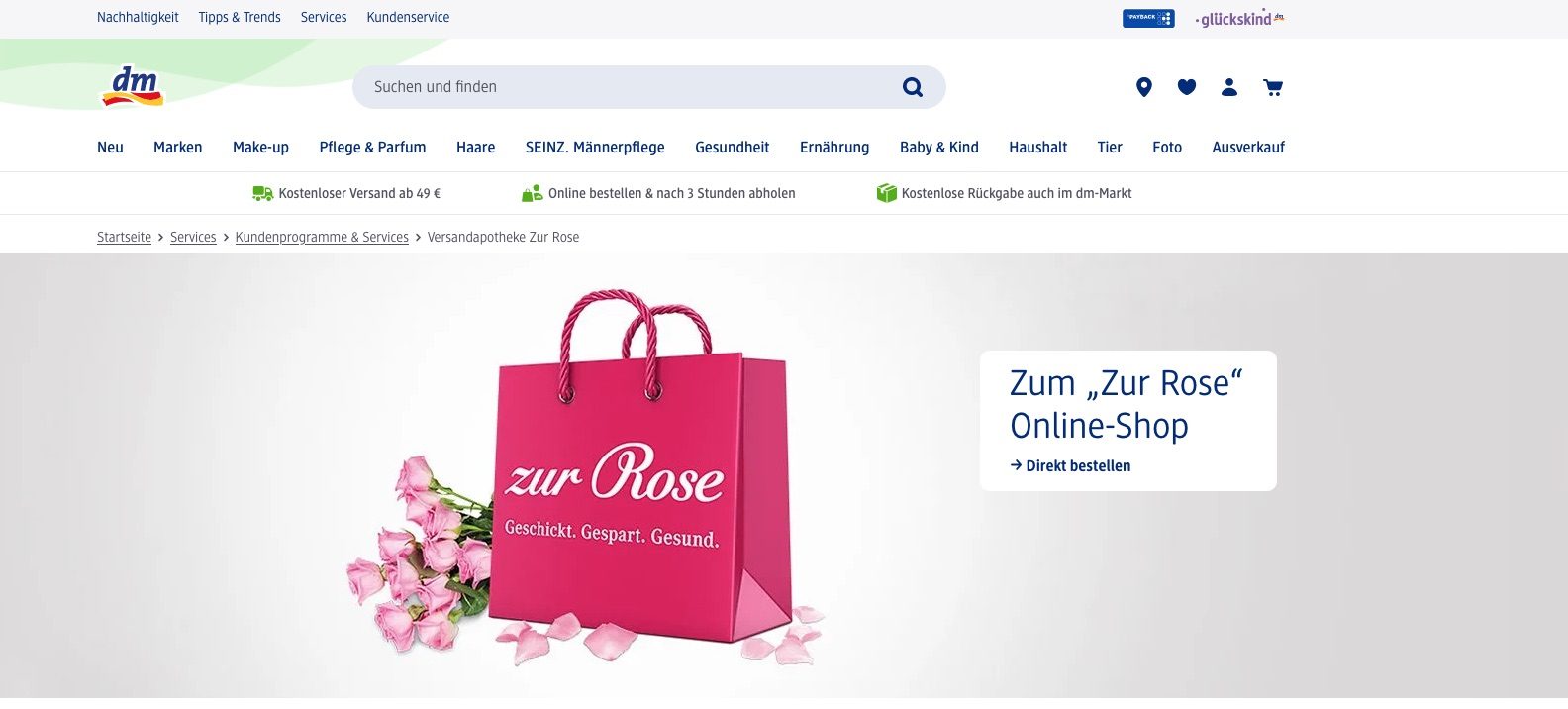Click 'Kostenlose Rückgabe auch im dm-Markt'
1568x709 pixels.
click(x=1017, y=193)
